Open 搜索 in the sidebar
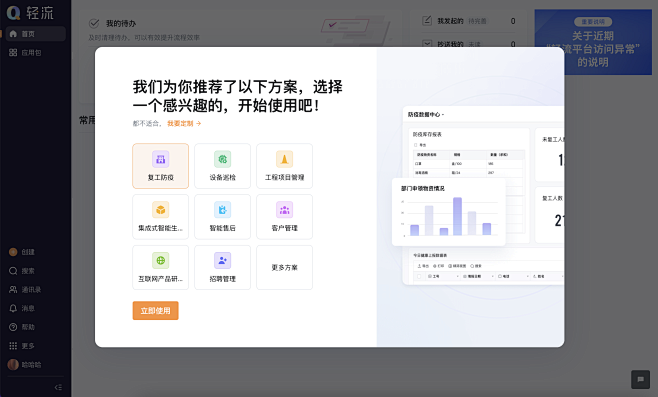658x397 pixels. (x=22, y=271)
